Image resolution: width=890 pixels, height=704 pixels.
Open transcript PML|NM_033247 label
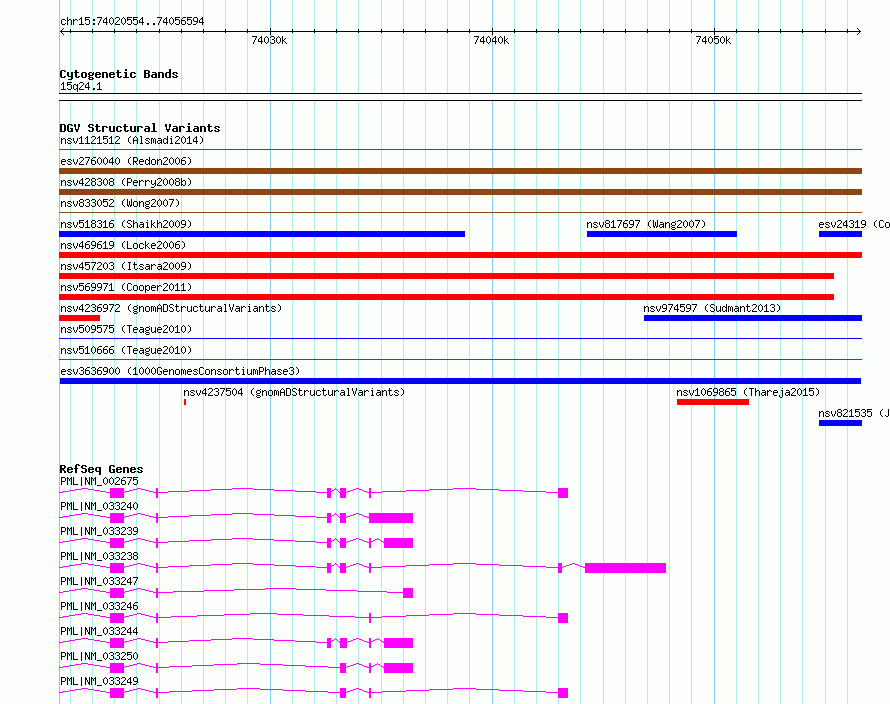(x=99, y=581)
